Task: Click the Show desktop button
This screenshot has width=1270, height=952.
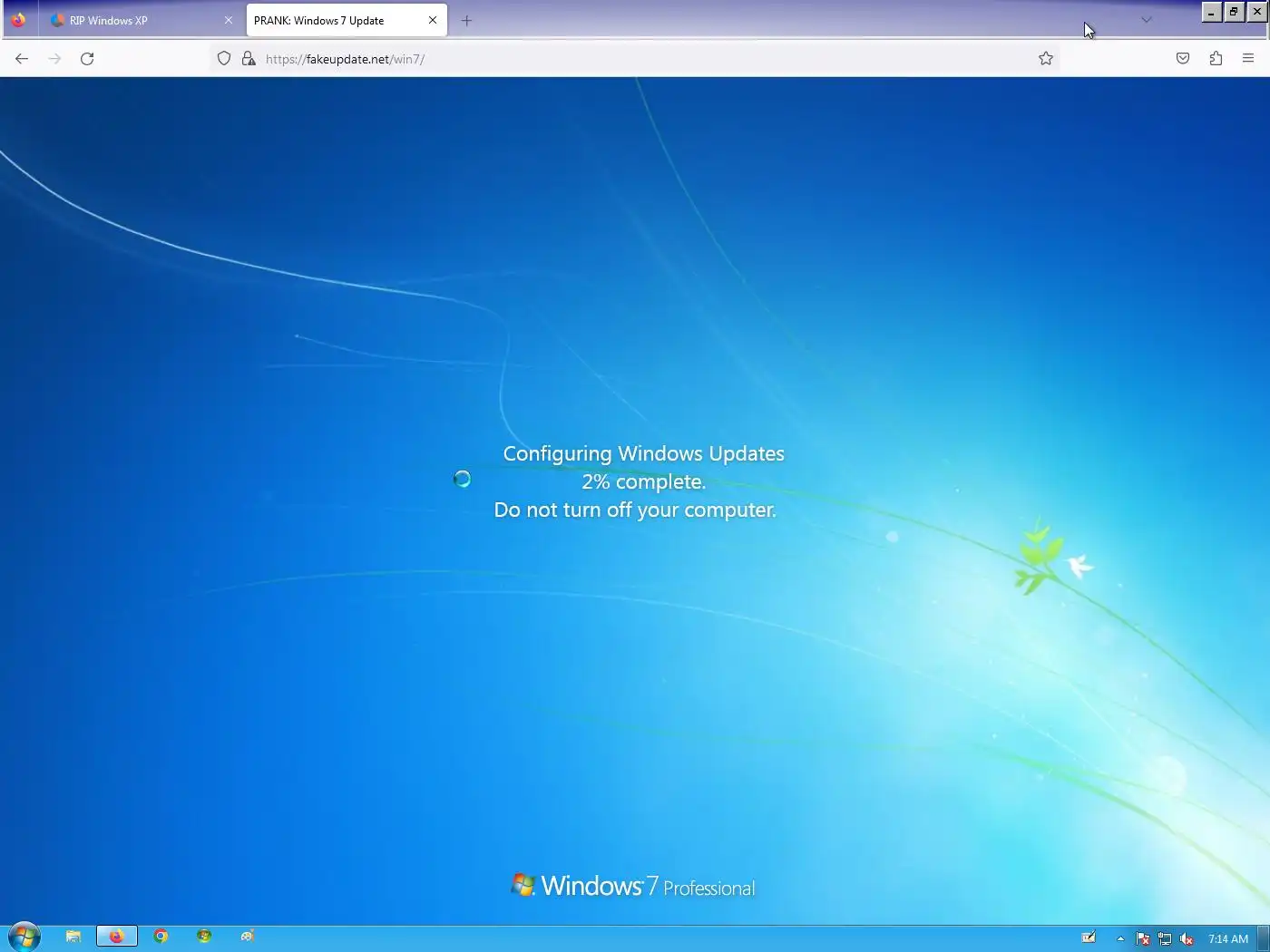Action: point(1263,938)
